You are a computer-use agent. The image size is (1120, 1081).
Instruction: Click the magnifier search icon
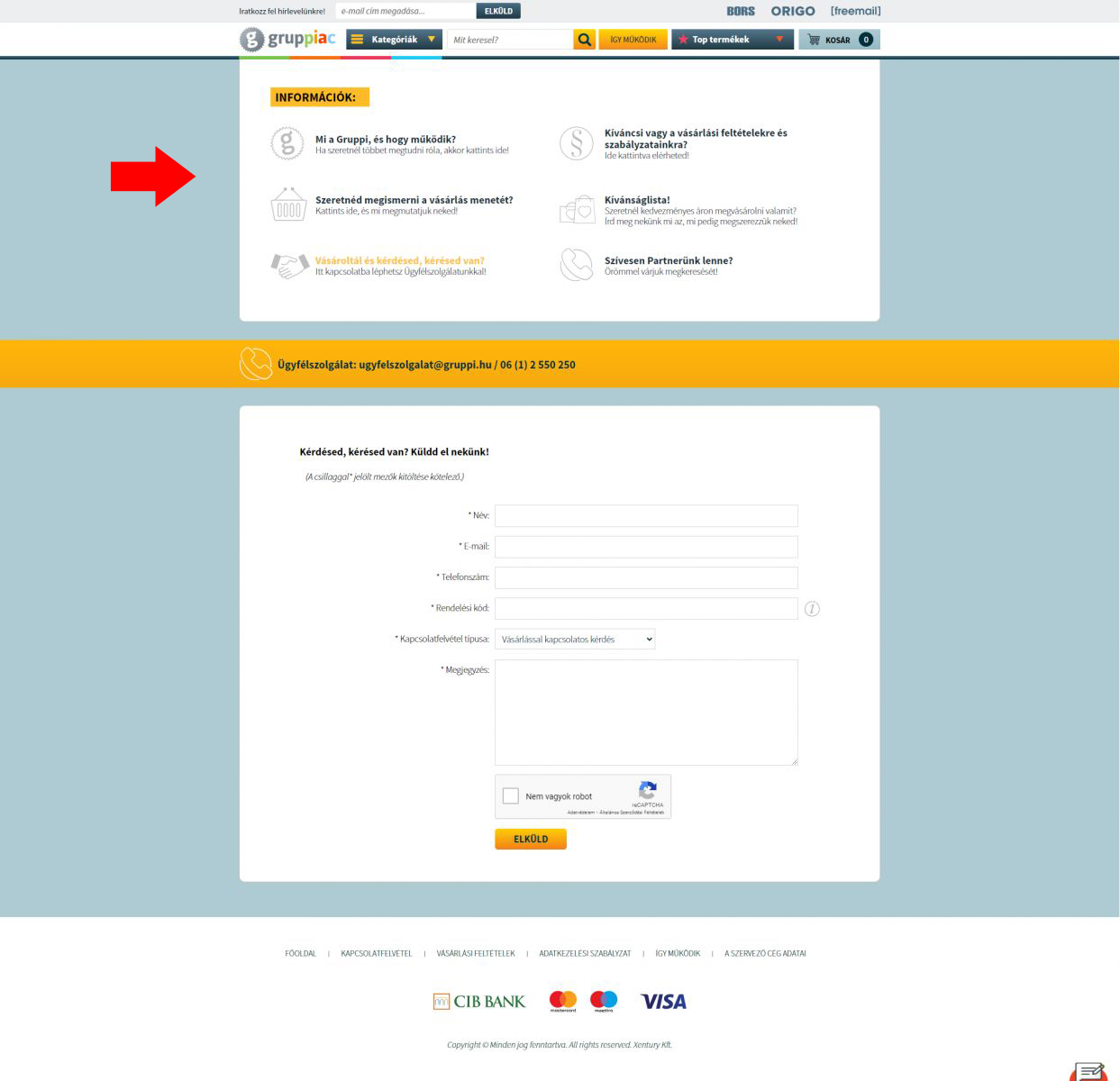point(585,40)
